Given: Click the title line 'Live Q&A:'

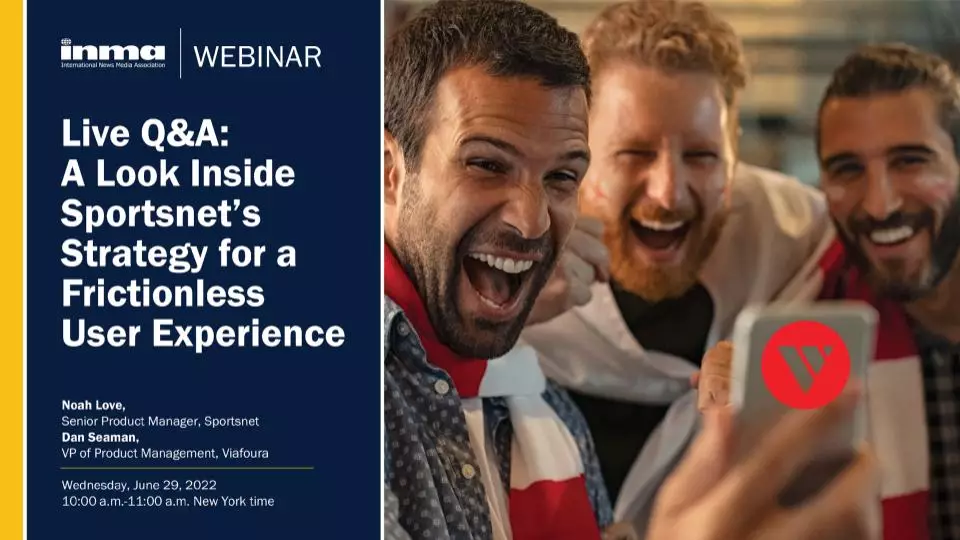Looking at the screenshot, I should [145, 133].
